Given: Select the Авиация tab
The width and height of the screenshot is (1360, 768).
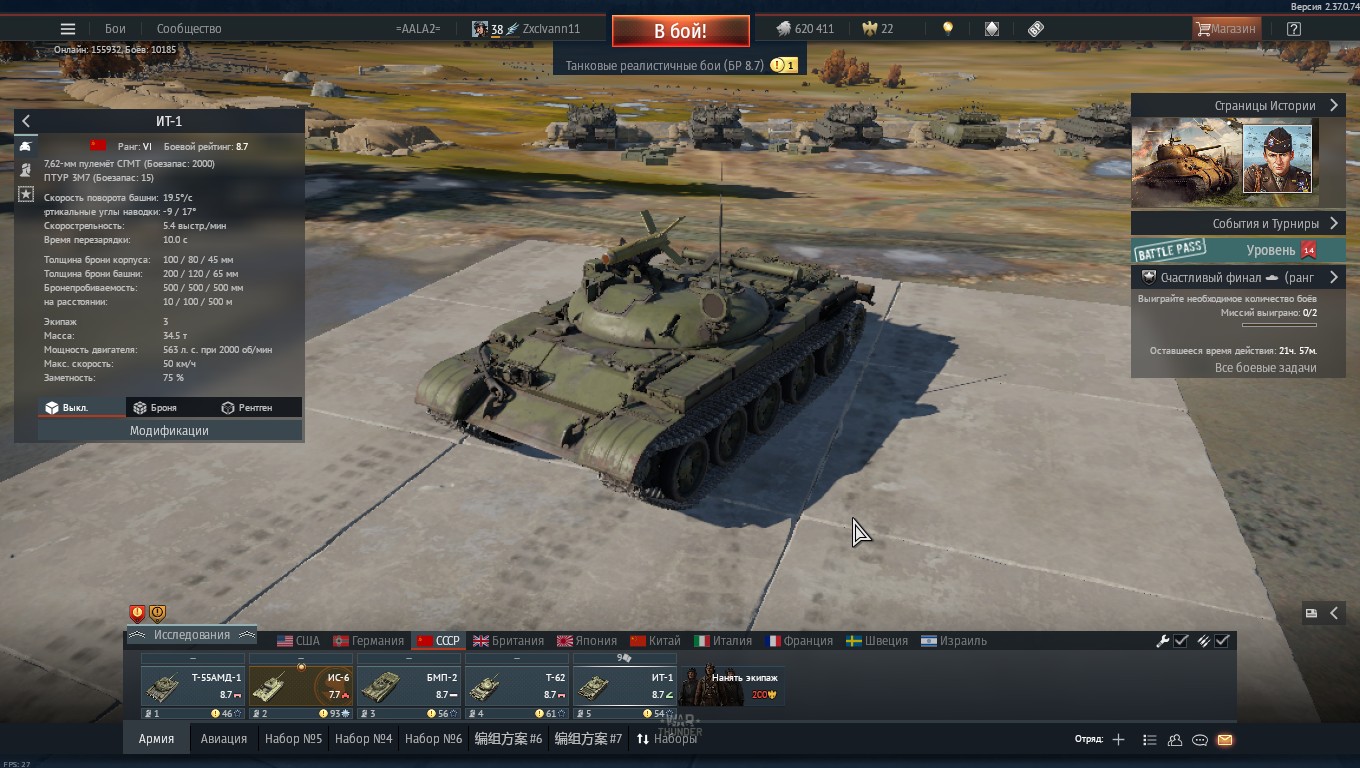Looking at the screenshot, I should pyautogui.click(x=223, y=739).
